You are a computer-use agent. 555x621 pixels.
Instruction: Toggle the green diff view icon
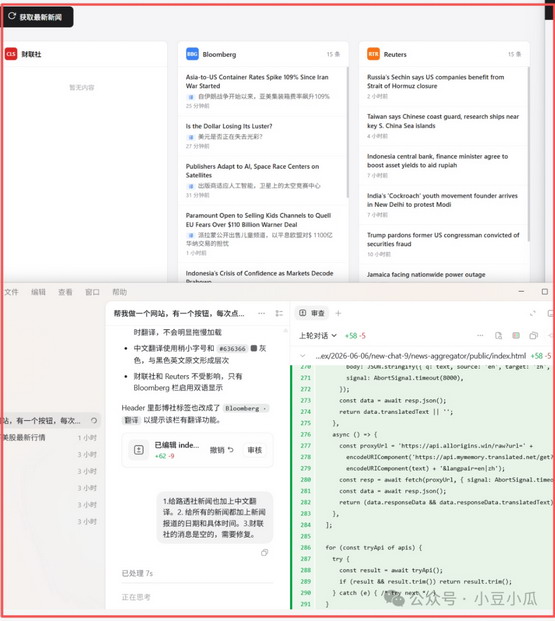pyautogui.click(x=516, y=335)
